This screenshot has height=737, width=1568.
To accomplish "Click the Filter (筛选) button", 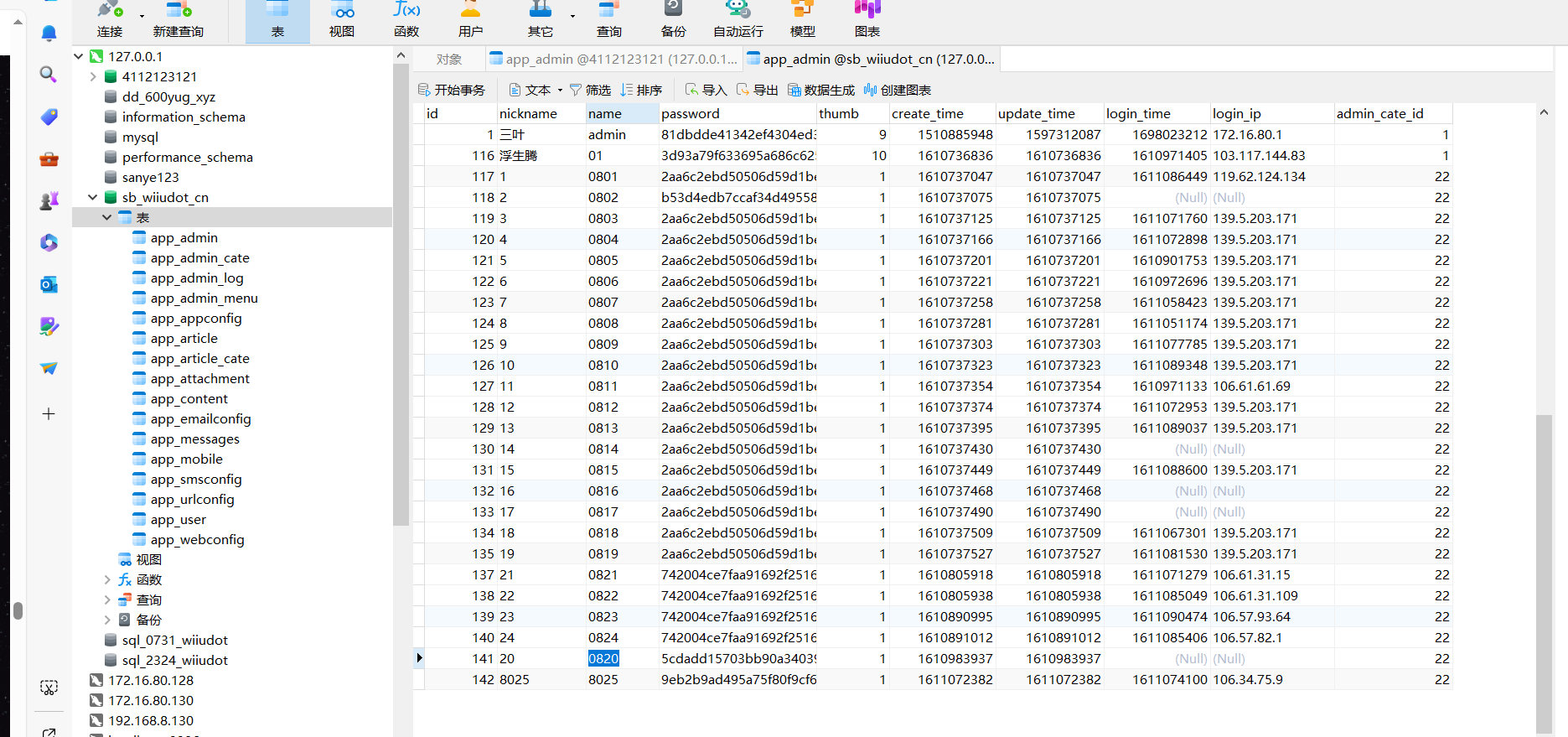I will pos(590,90).
